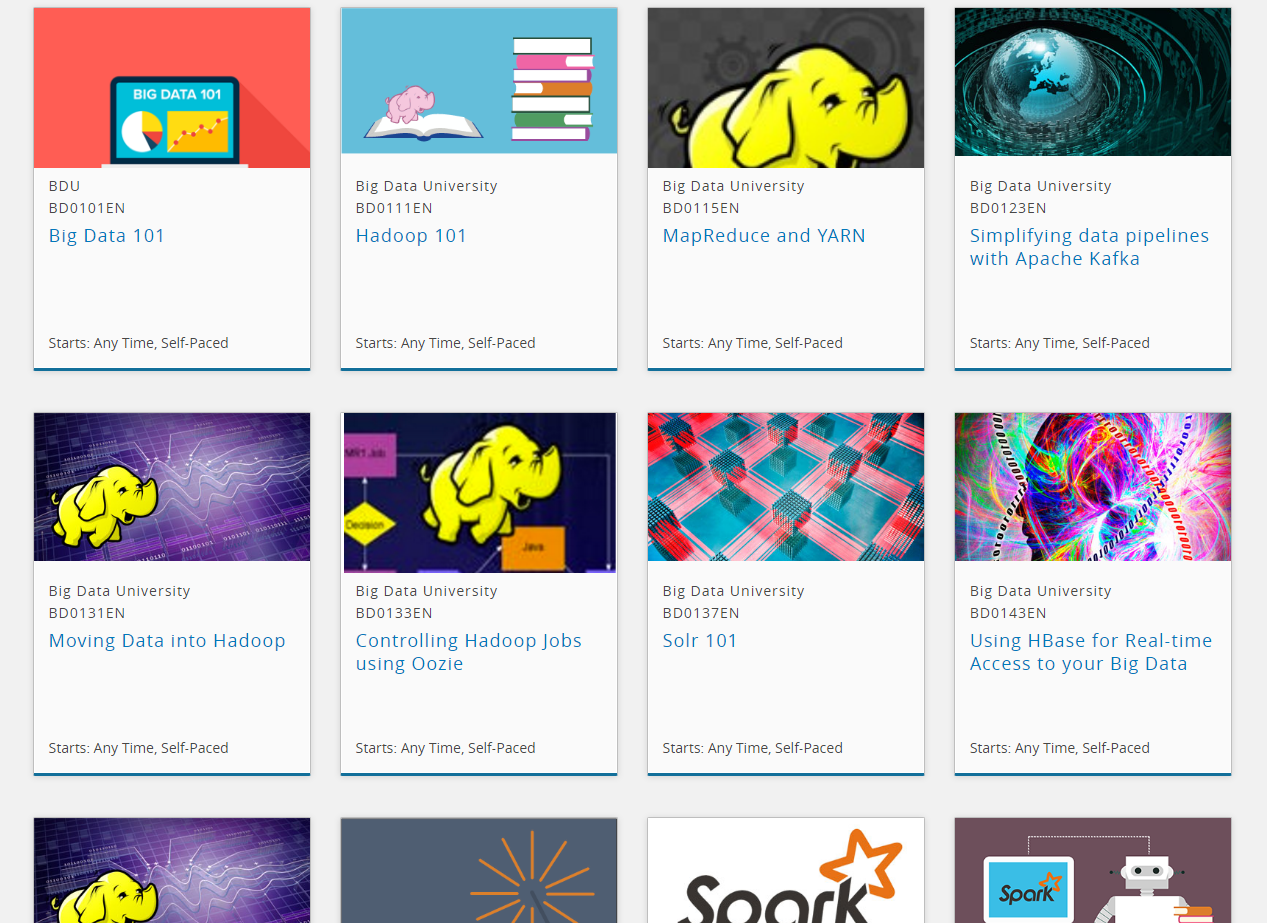
Task: Click the BDU organization label
Action: pos(64,186)
